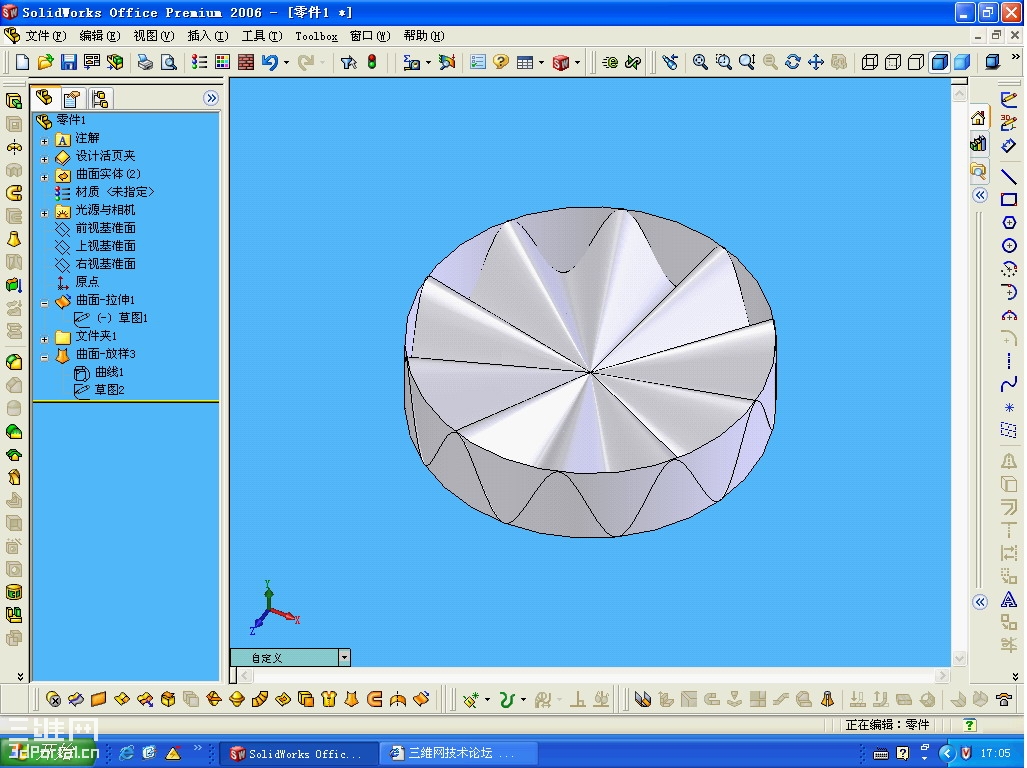This screenshot has width=1027, height=768.
Task: Save the part using the floppy disk icon
Action: (68, 62)
